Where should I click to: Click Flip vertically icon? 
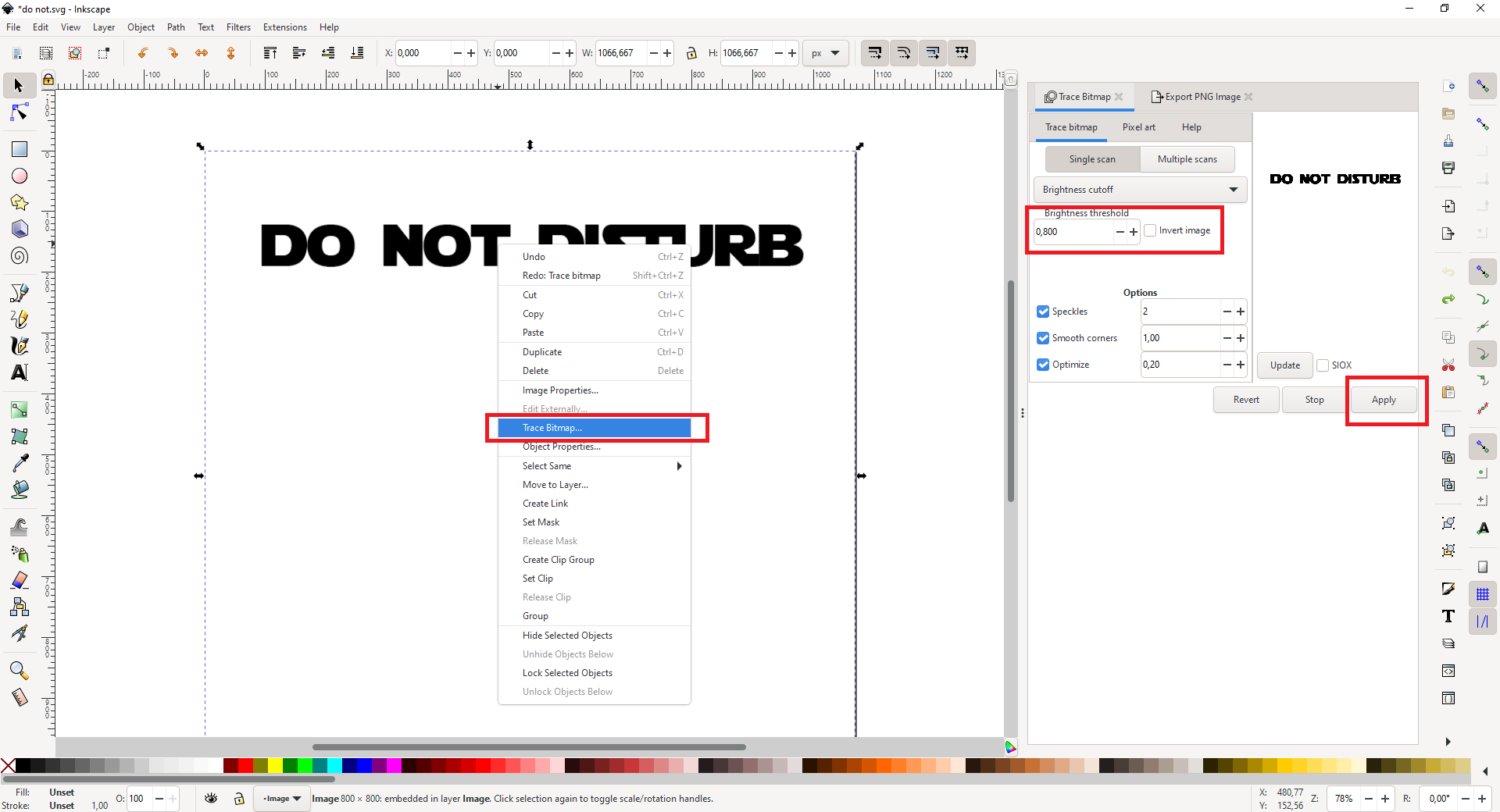coord(230,53)
